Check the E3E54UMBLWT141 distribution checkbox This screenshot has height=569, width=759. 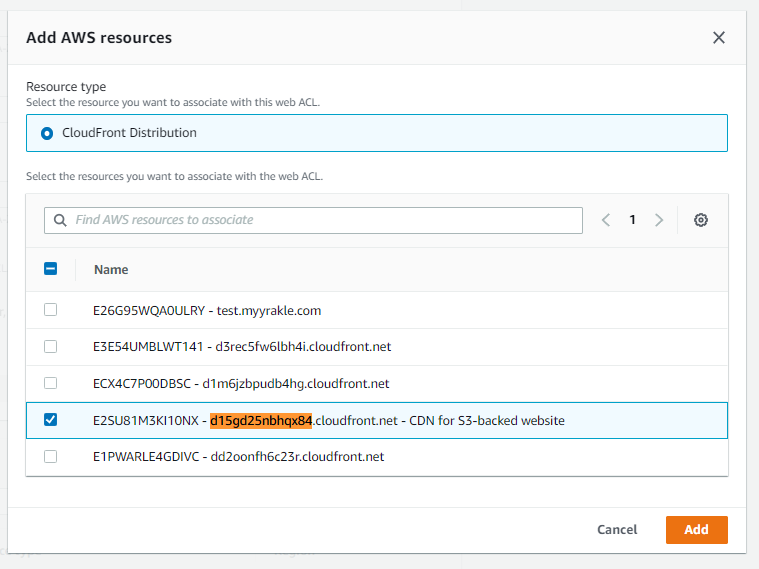(x=51, y=347)
